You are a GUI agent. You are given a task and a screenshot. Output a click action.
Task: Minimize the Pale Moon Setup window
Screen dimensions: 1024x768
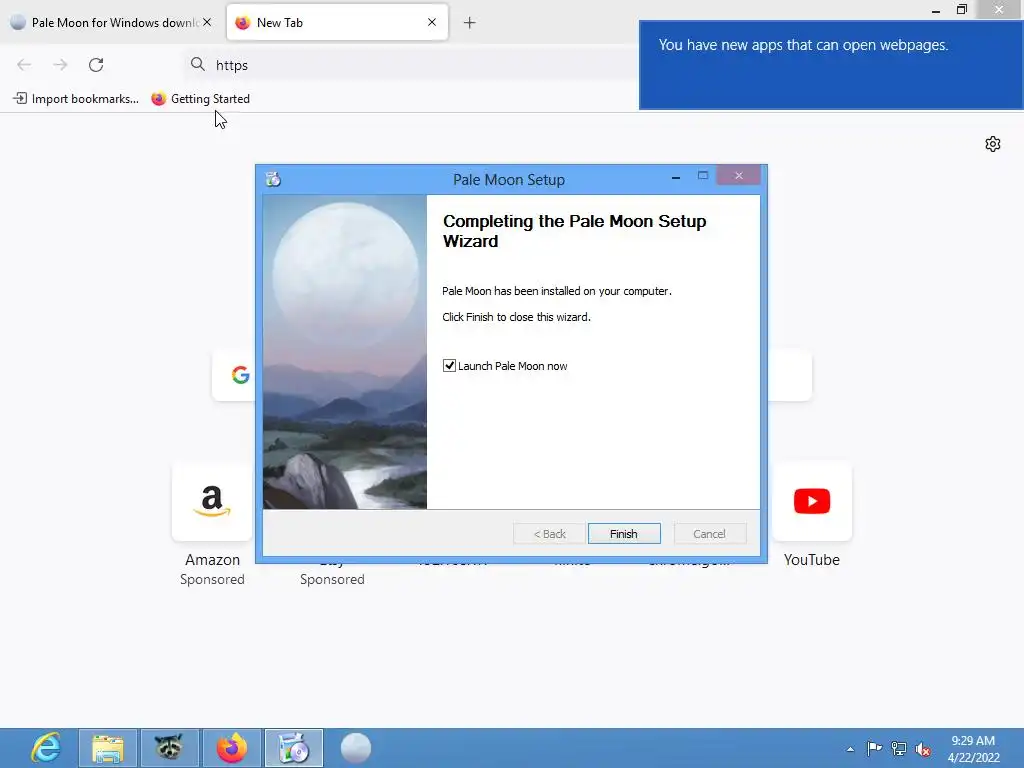(676, 177)
